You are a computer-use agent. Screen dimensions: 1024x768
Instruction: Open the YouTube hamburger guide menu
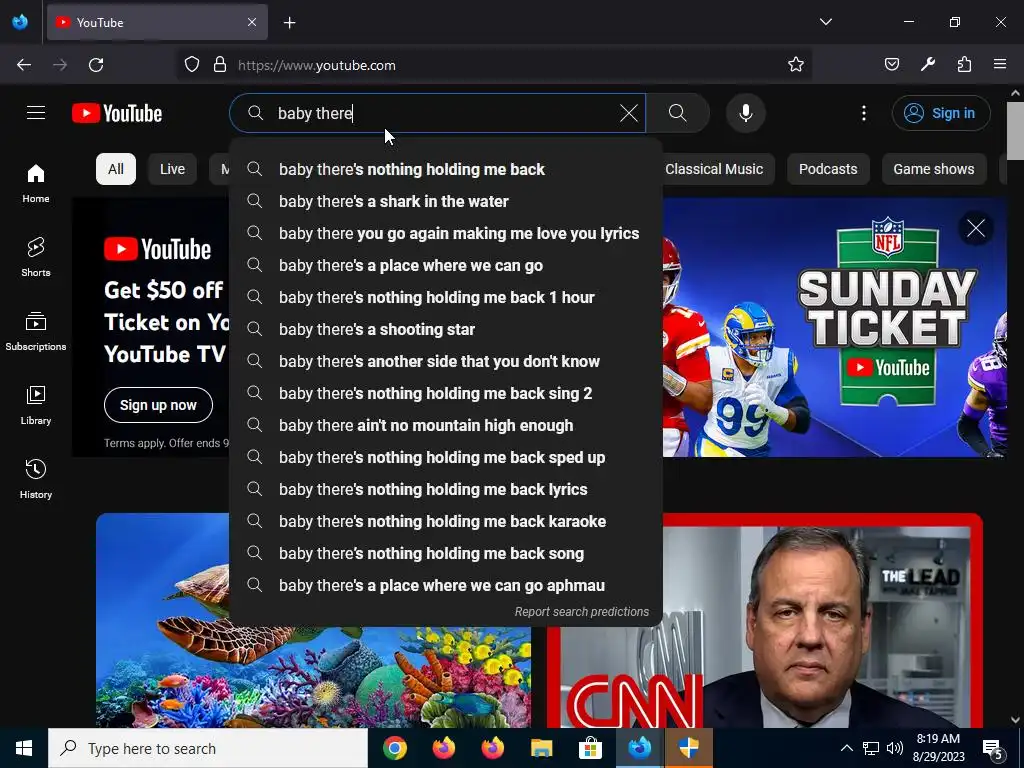pyautogui.click(x=36, y=113)
